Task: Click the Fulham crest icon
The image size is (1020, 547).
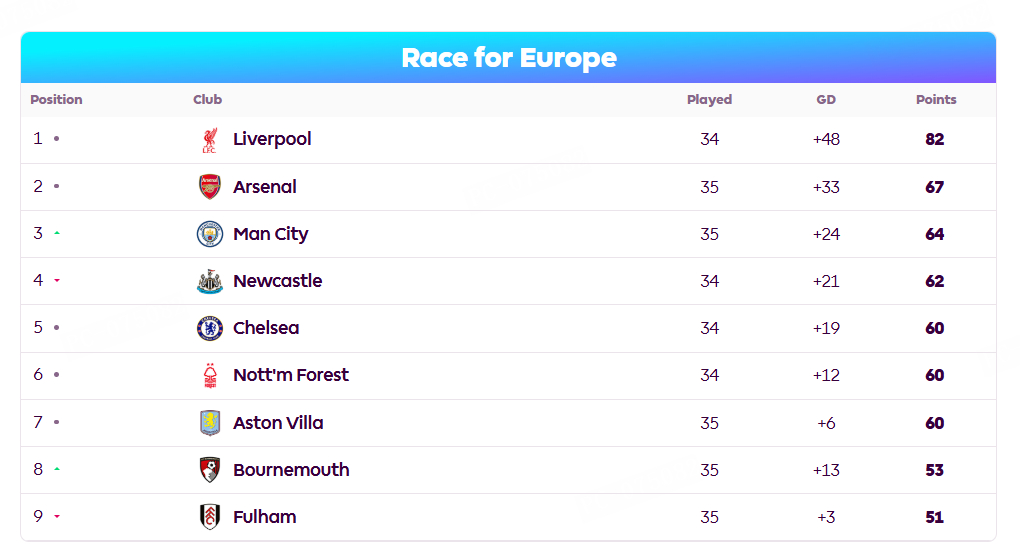Action: [x=209, y=517]
